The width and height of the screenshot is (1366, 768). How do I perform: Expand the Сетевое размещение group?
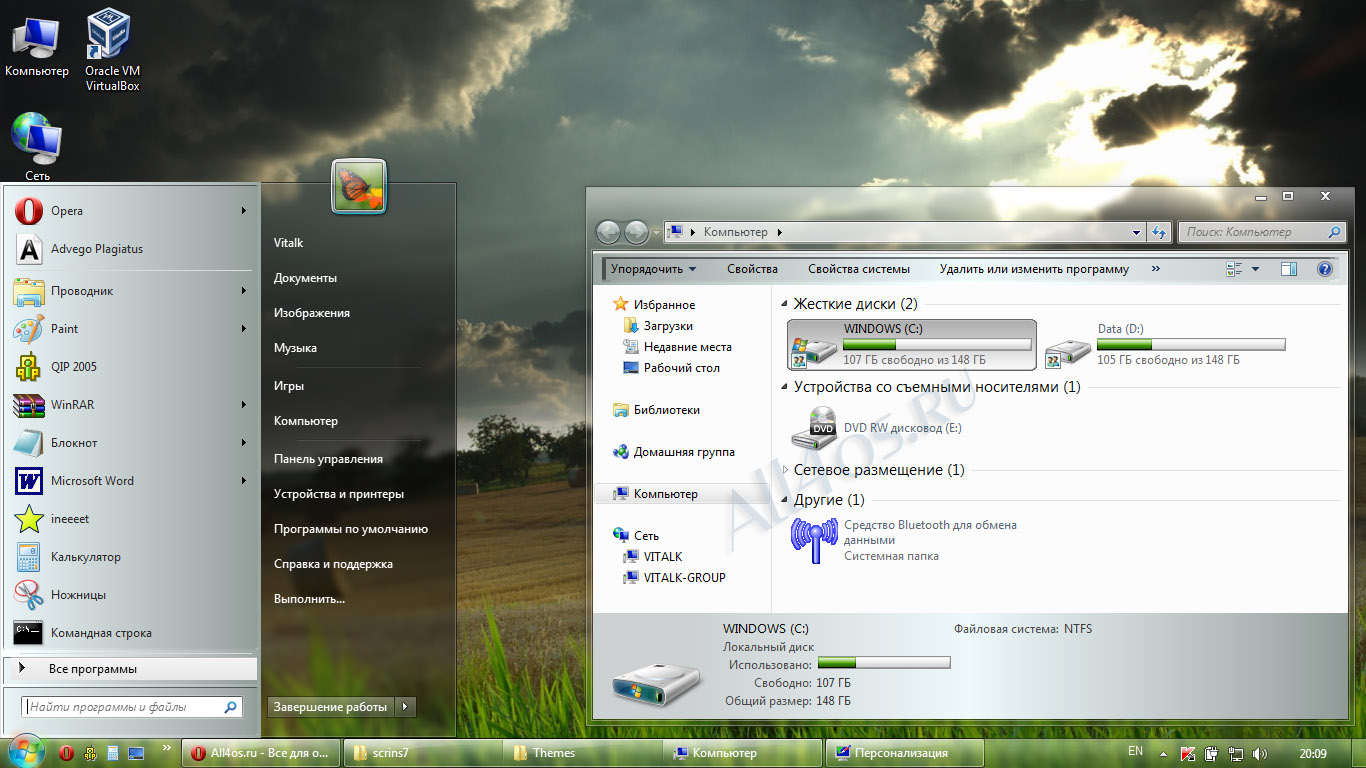[x=786, y=470]
